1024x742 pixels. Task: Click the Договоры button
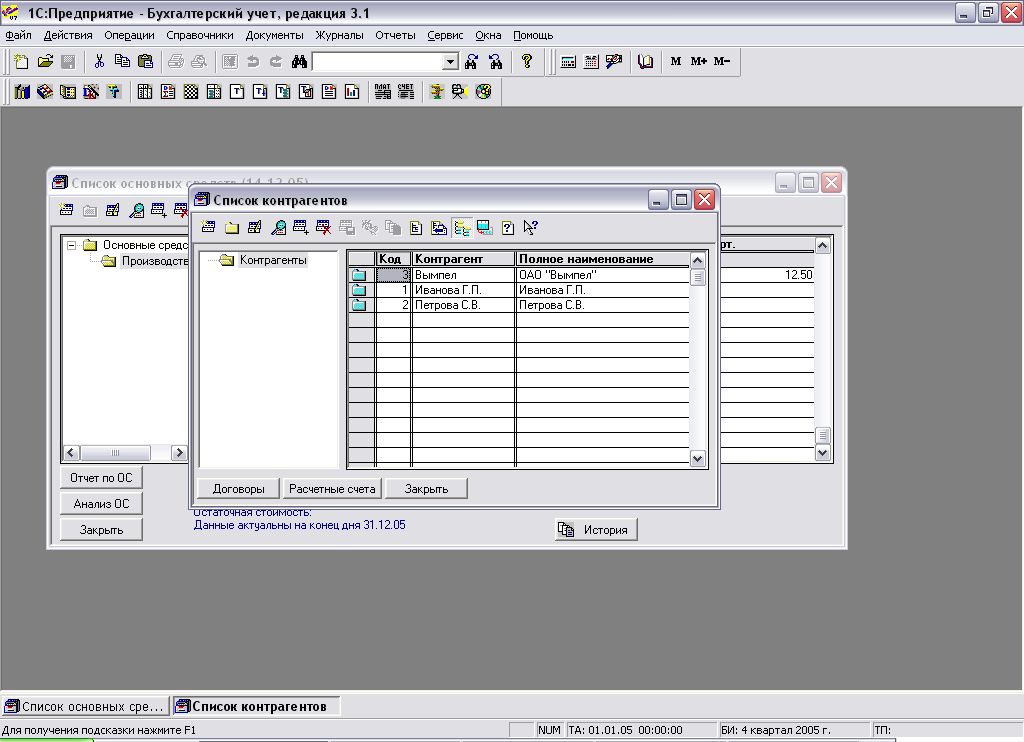238,489
